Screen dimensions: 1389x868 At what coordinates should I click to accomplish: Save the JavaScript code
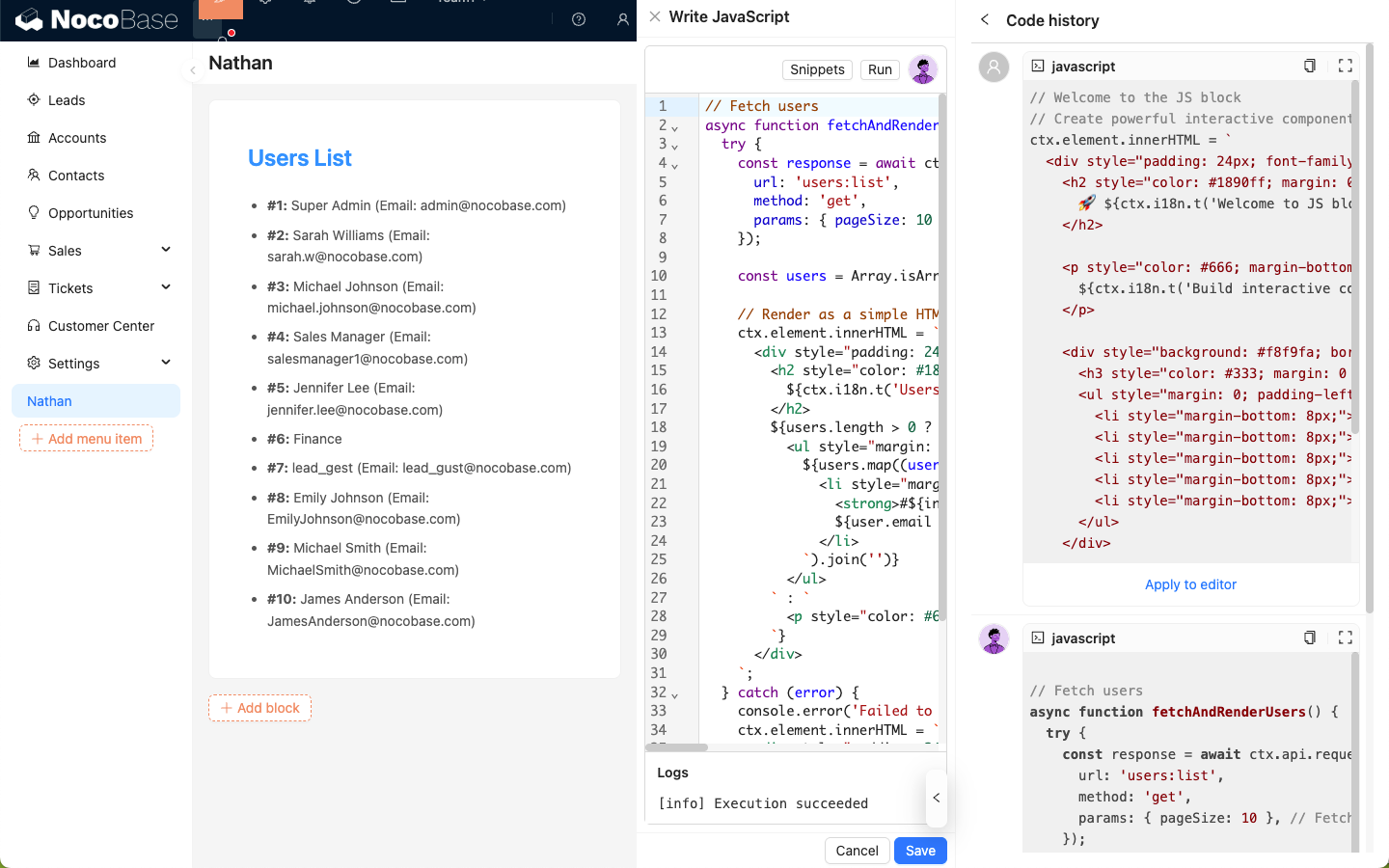pyautogui.click(x=920, y=851)
